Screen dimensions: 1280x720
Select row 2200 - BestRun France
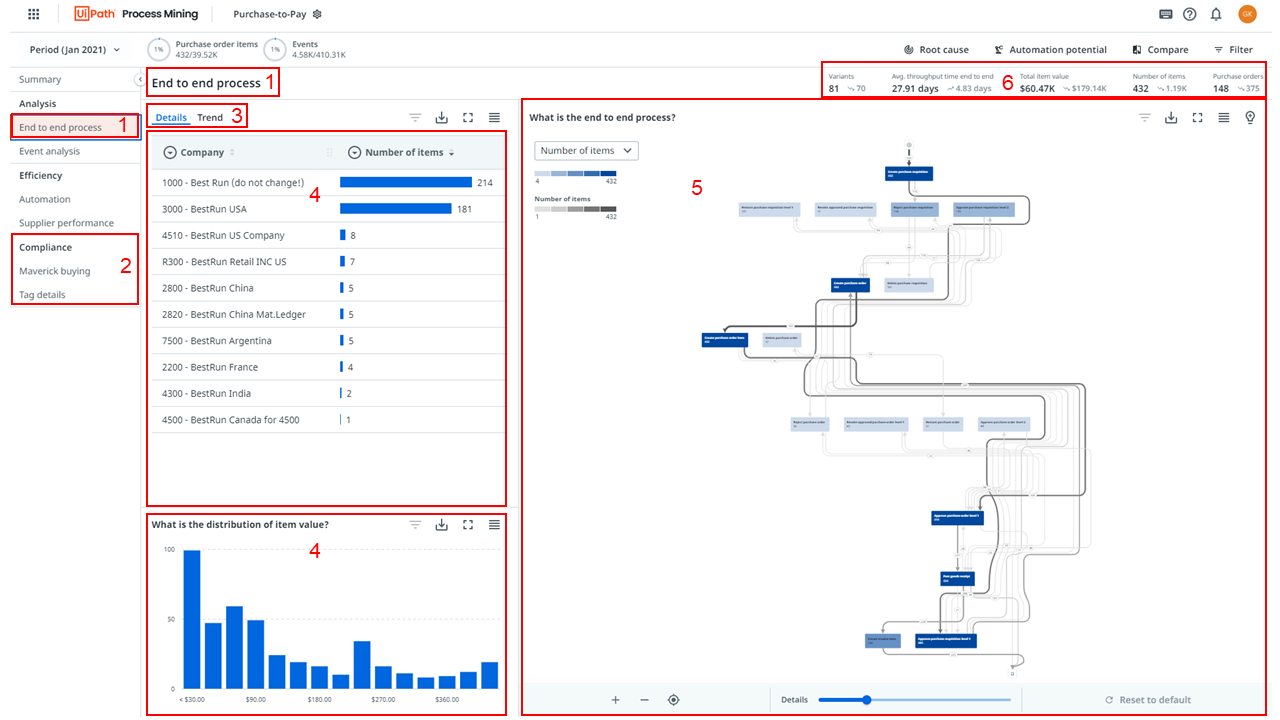(x=328, y=367)
